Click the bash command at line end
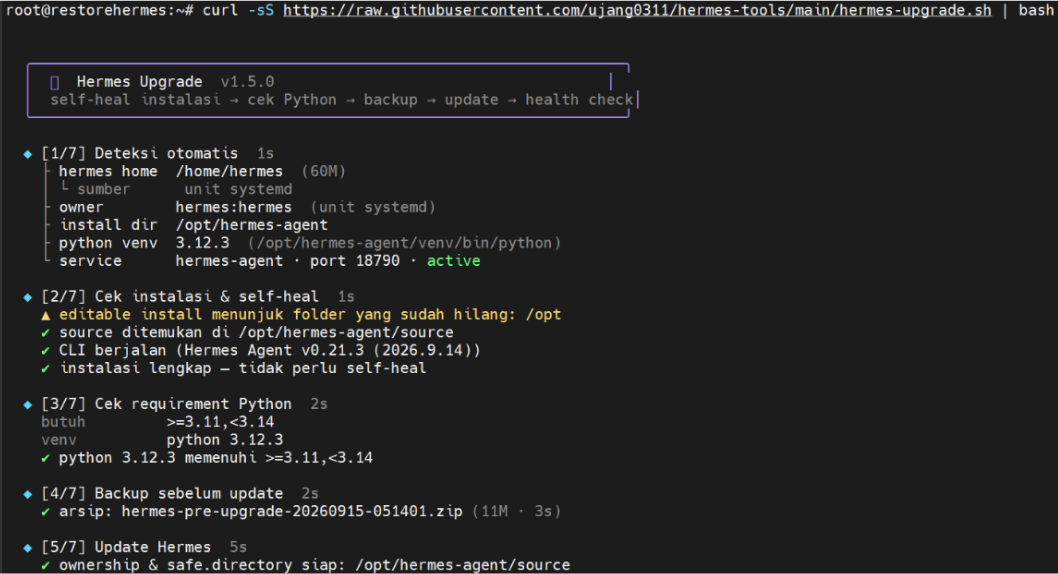This screenshot has height=574, width=1058. pos(1036,10)
